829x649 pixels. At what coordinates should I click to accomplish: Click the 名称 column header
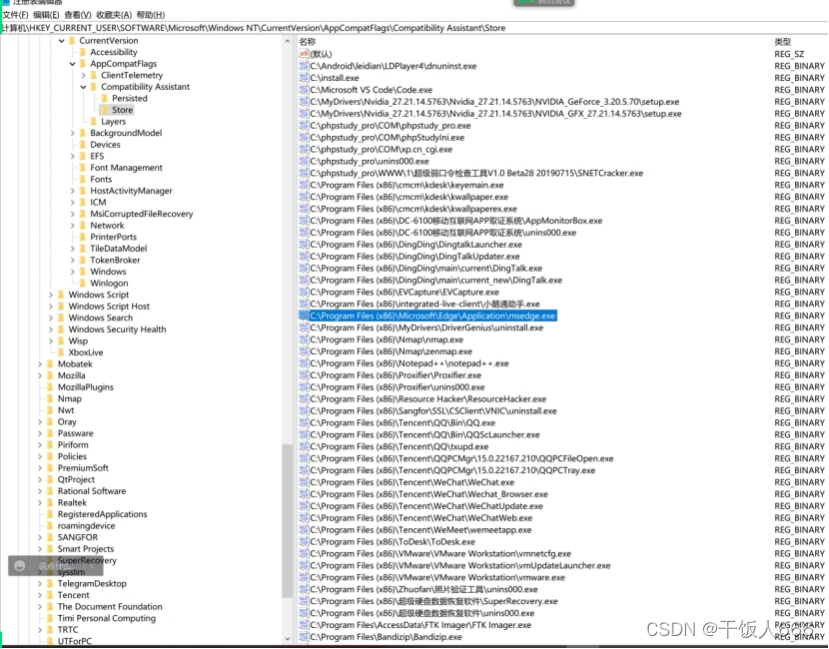[307, 42]
